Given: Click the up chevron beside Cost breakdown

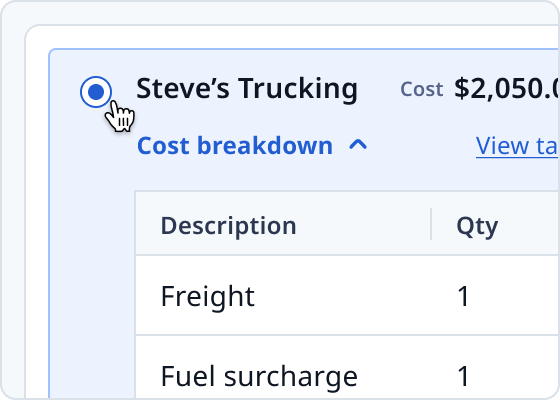Looking at the screenshot, I should [358, 145].
